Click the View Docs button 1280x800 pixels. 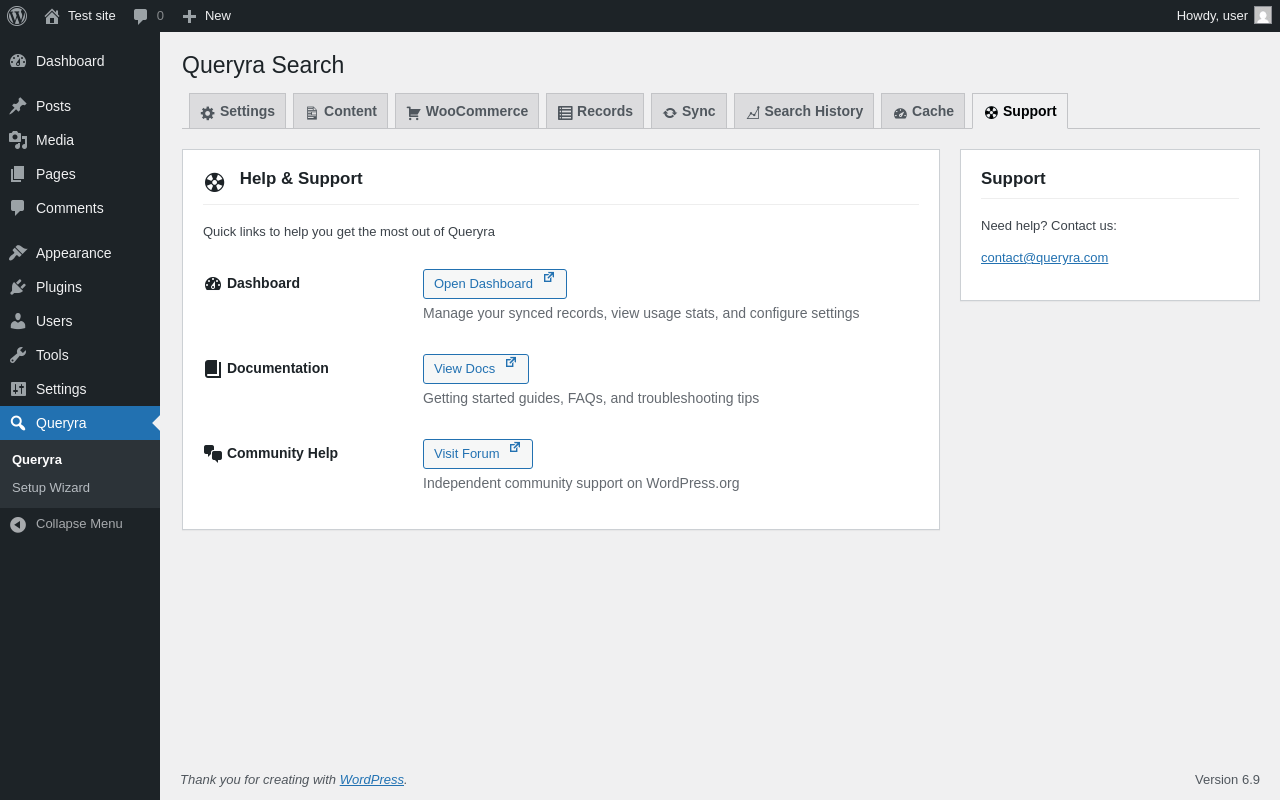tap(476, 369)
